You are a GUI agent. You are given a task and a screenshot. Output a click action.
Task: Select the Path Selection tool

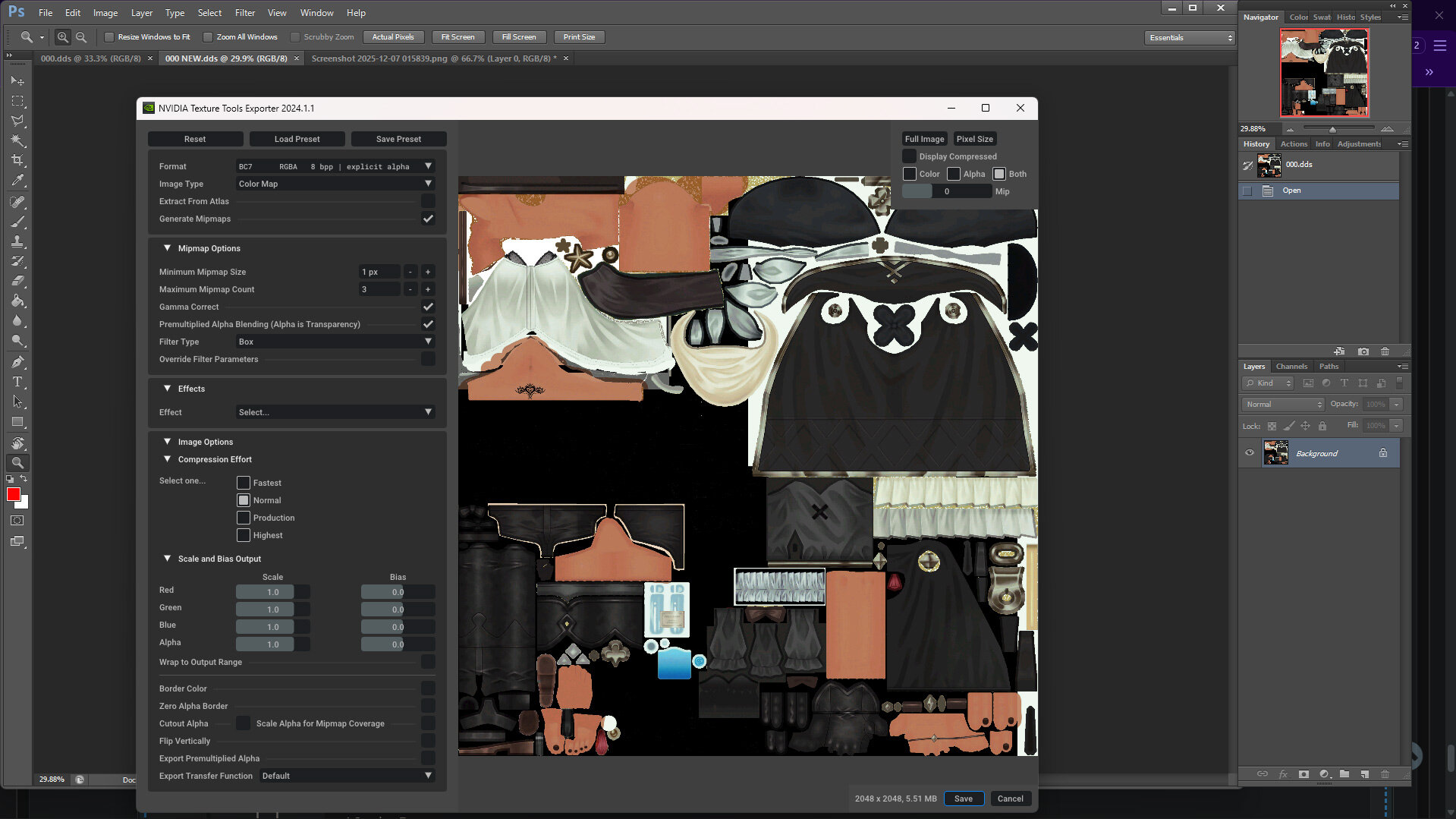coord(17,402)
